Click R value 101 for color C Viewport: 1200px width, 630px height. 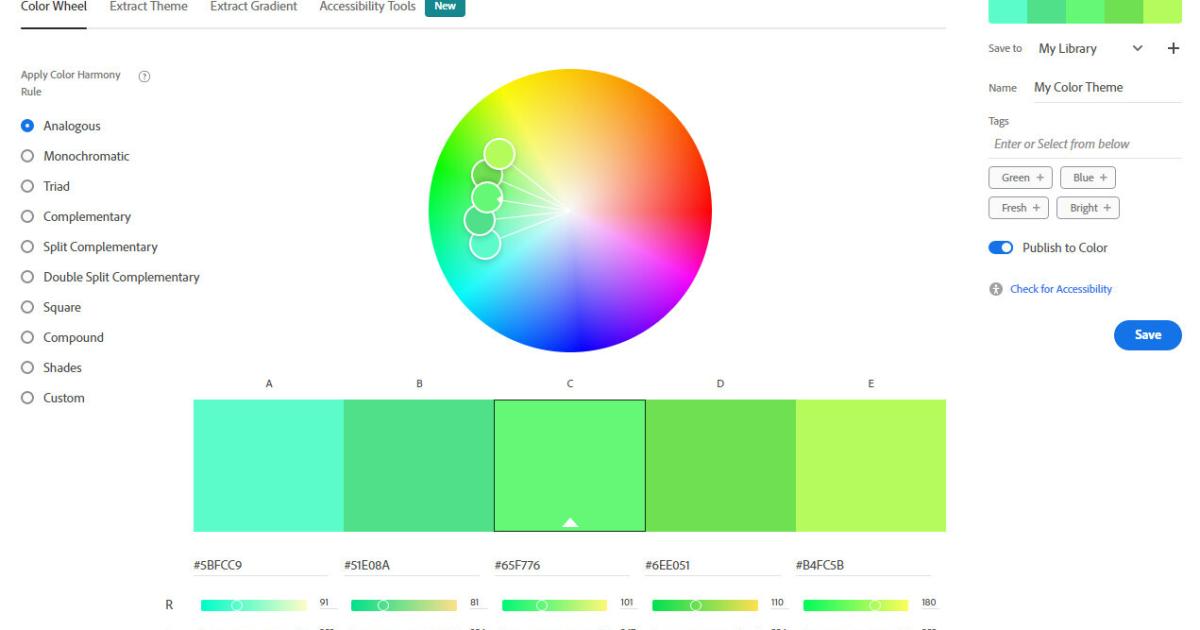pos(627,603)
